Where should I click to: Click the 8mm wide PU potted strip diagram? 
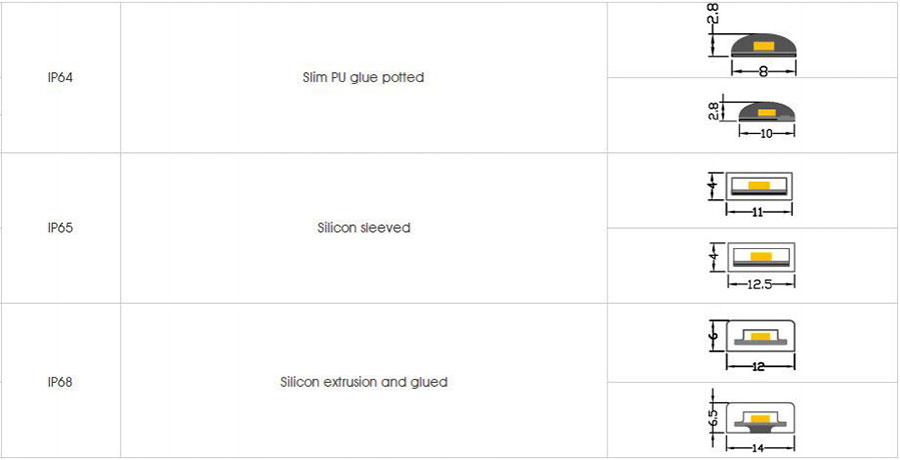coord(763,47)
